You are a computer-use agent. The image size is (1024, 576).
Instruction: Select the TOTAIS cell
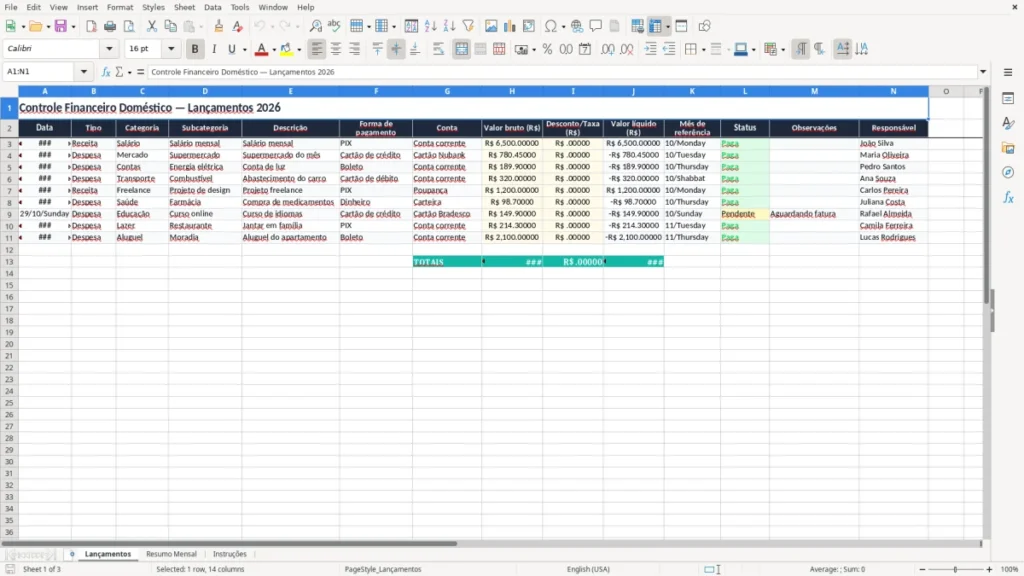click(447, 262)
